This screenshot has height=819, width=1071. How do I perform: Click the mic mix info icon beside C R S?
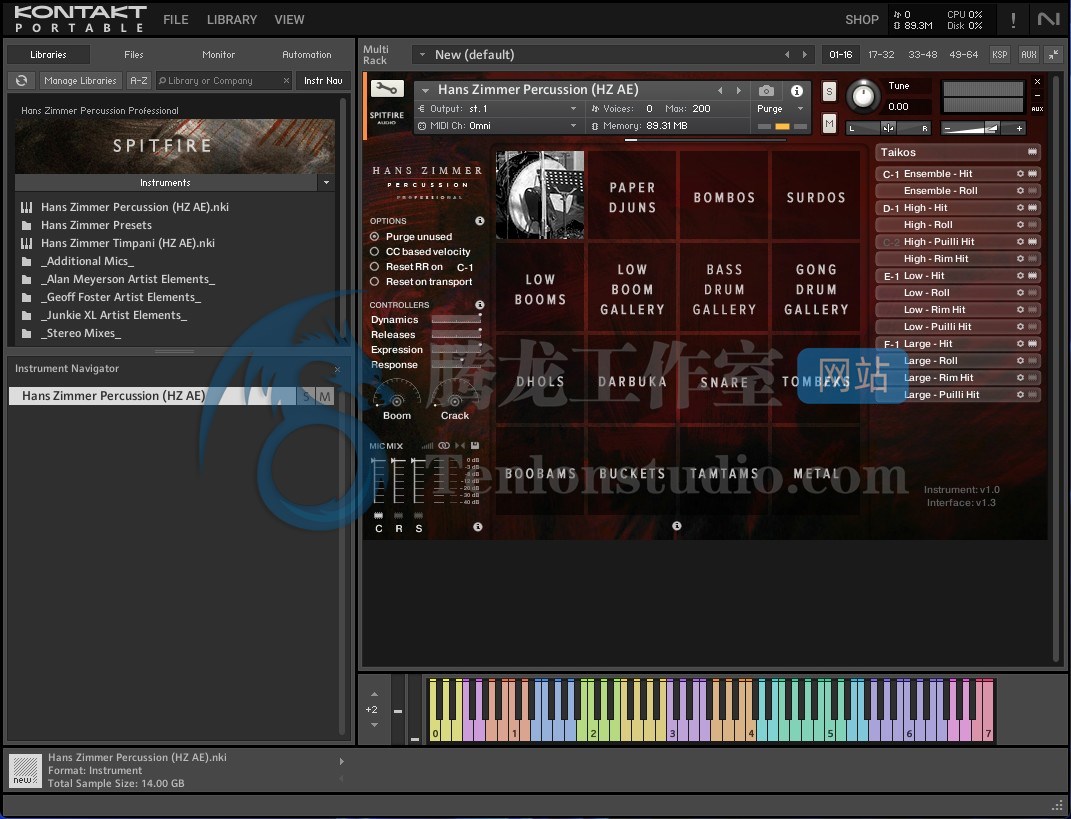477,527
